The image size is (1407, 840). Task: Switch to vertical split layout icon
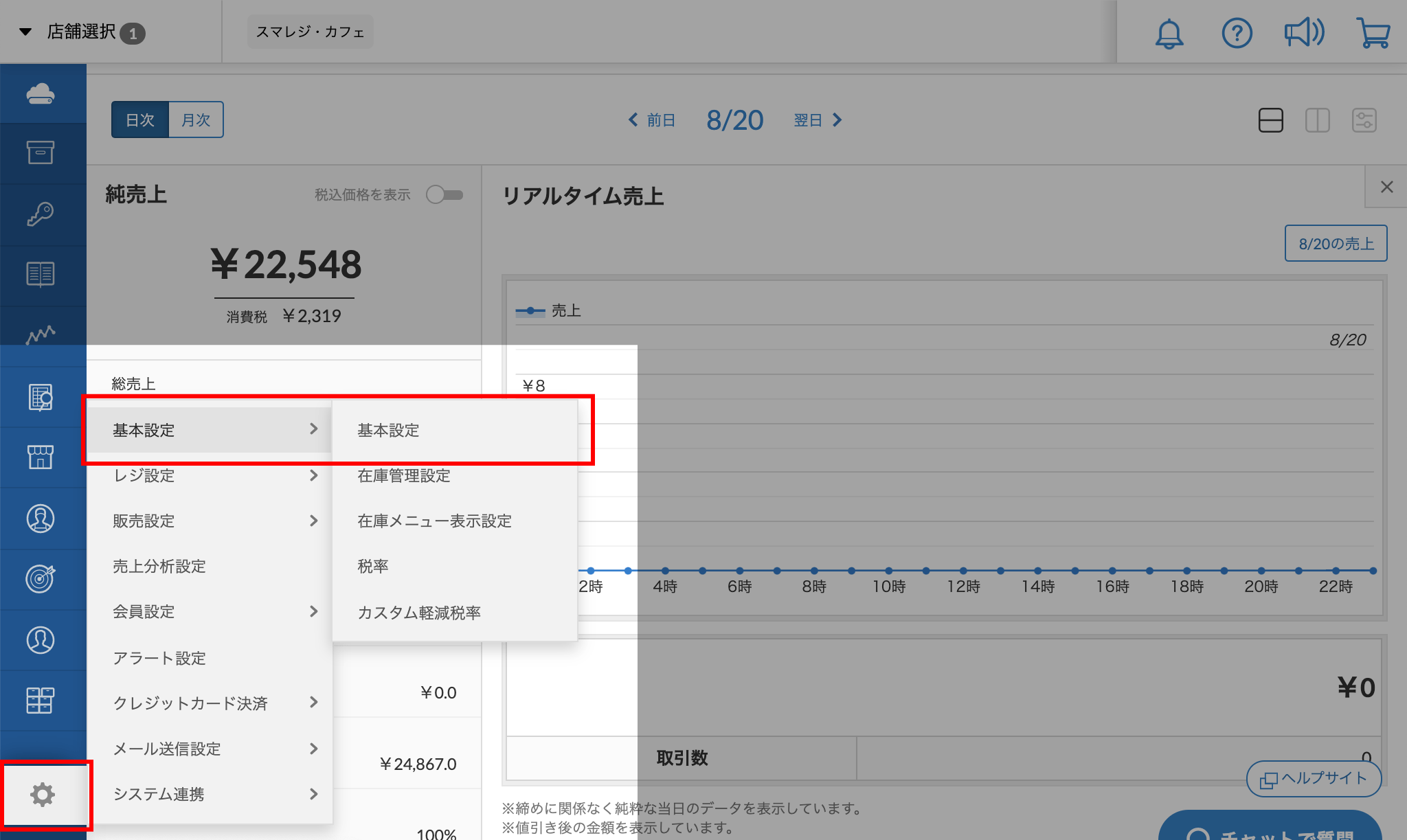click(x=1318, y=120)
